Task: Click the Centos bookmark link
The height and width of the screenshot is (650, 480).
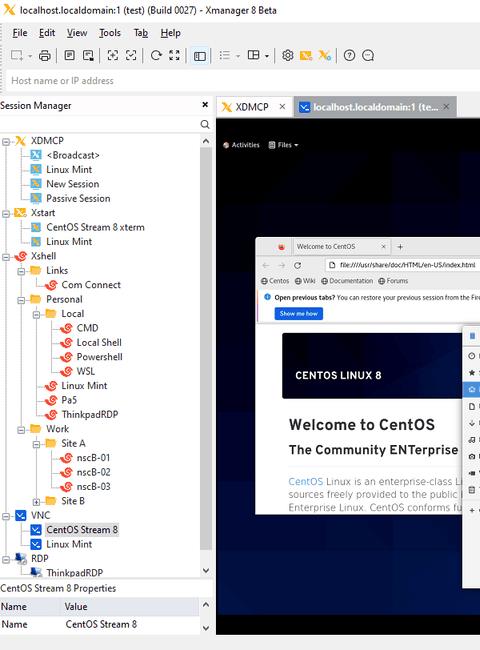Action: 275,281
